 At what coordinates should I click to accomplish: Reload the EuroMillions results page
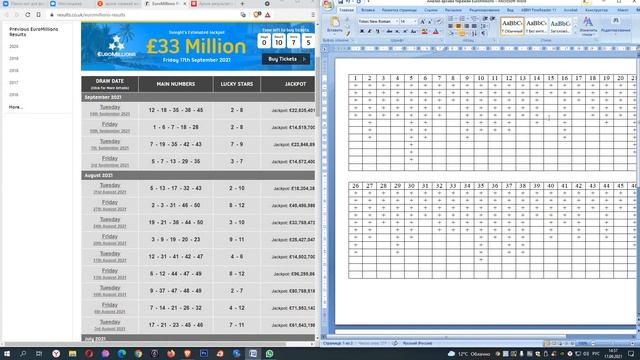point(28,15)
